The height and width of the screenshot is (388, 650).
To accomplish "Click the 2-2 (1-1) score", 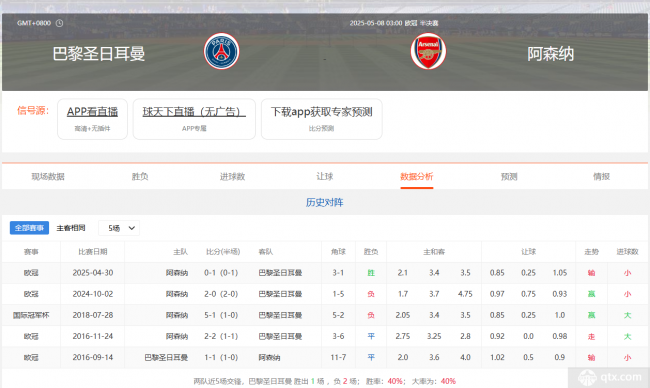I will tap(221, 336).
